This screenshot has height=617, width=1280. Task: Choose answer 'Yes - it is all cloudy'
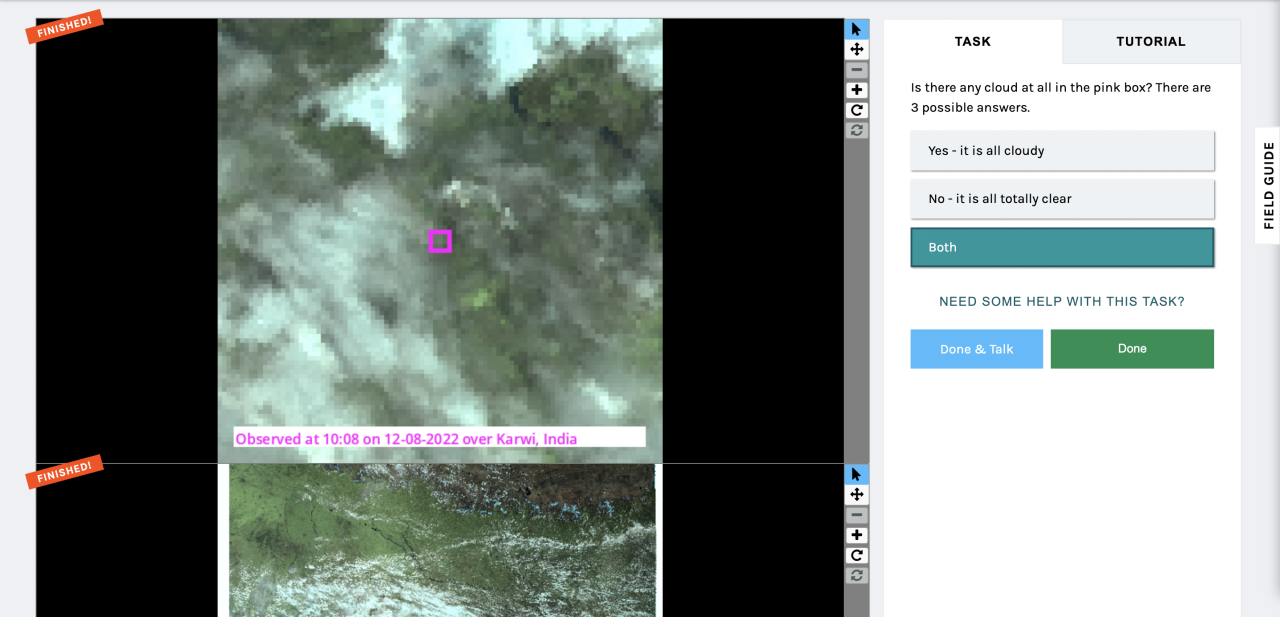pyautogui.click(x=1062, y=151)
